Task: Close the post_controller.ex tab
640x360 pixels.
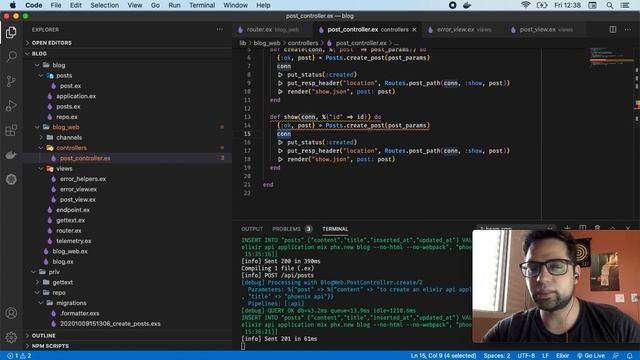Action: click(x=414, y=30)
